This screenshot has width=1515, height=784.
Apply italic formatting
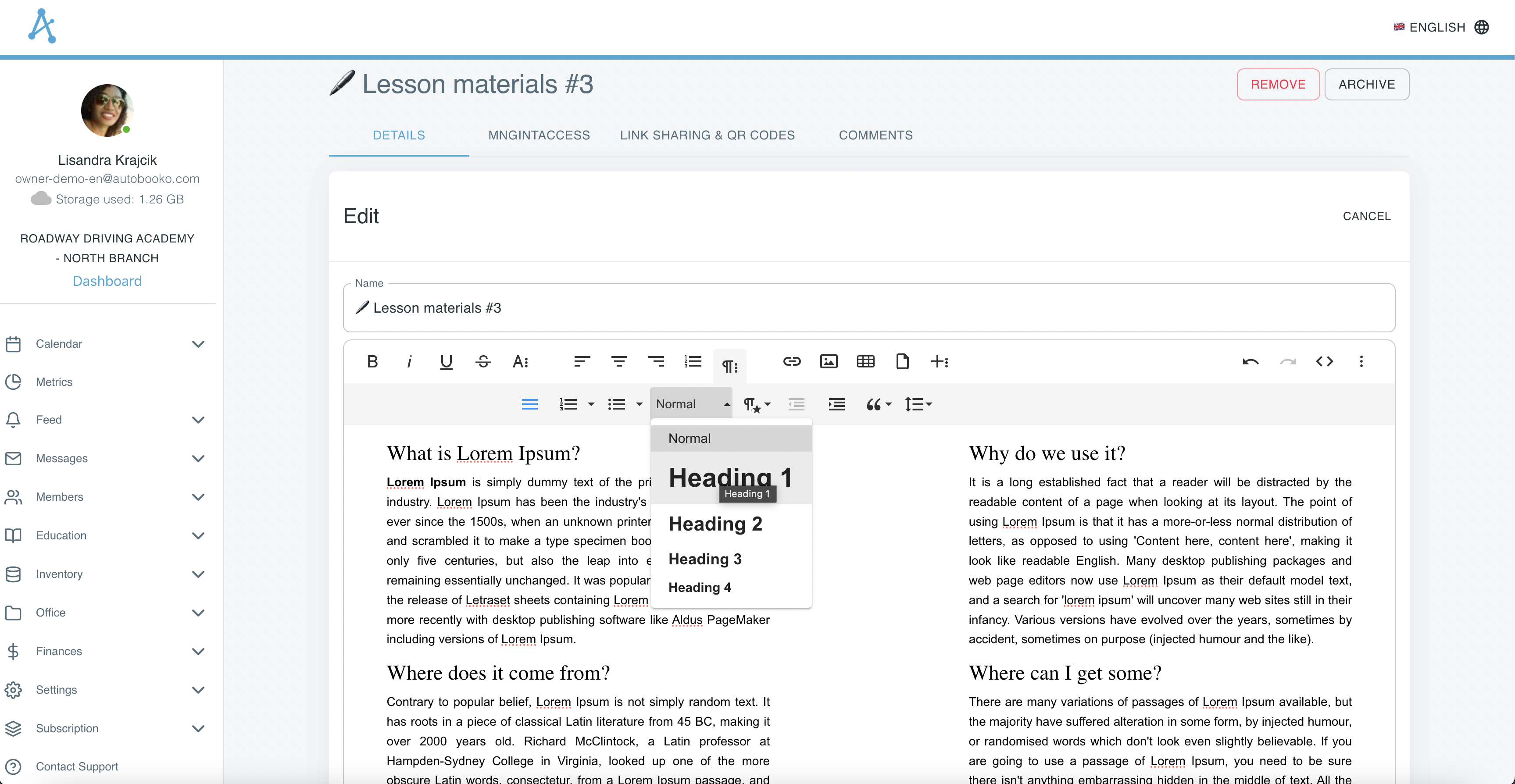409,361
